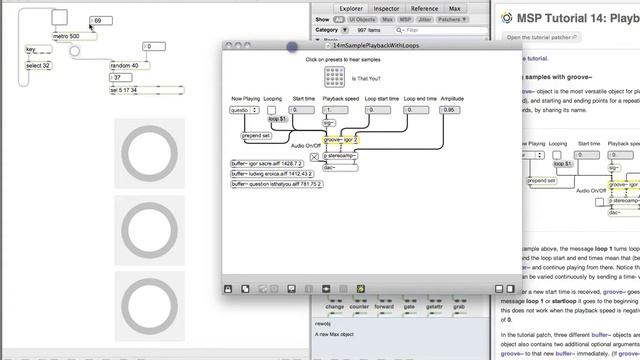Viewport: 640px width, 360px height.
Task: Click the first large circular button
Action: click(149, 153)
